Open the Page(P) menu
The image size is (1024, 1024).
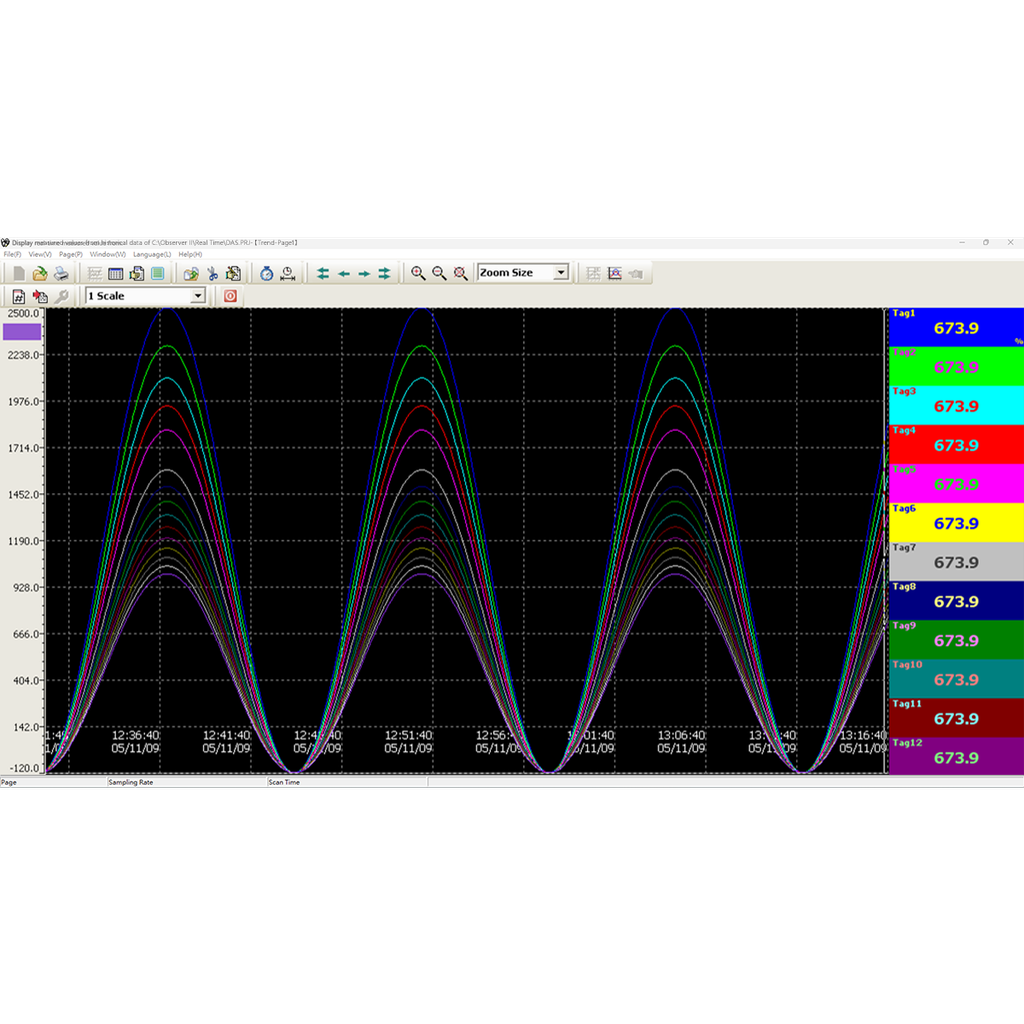pyautogui.click(x=70, y=254)
